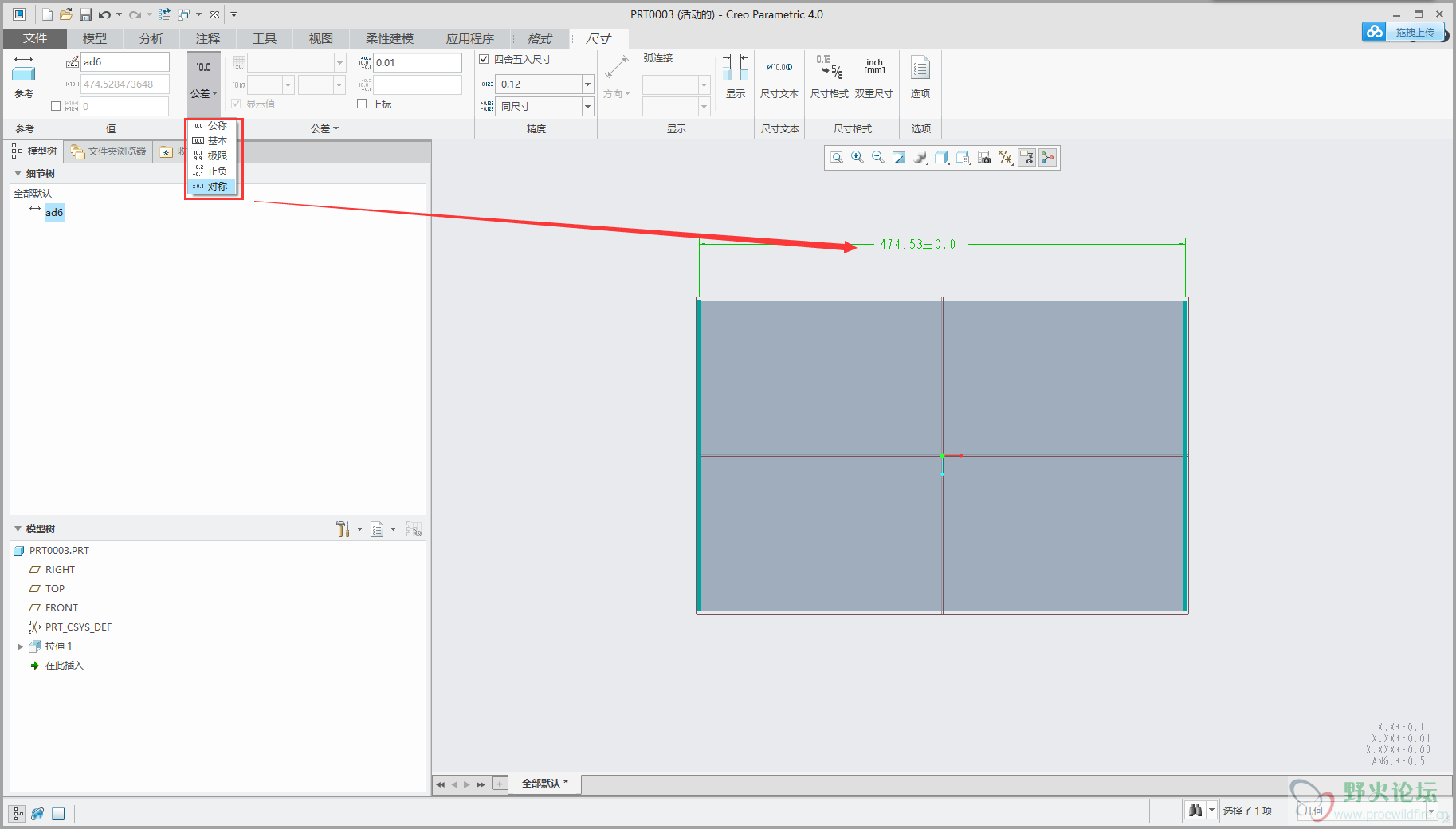Toggle spin center icon
The height and width of the screenshot is (829, 1456).
[x=1048, y=158]
